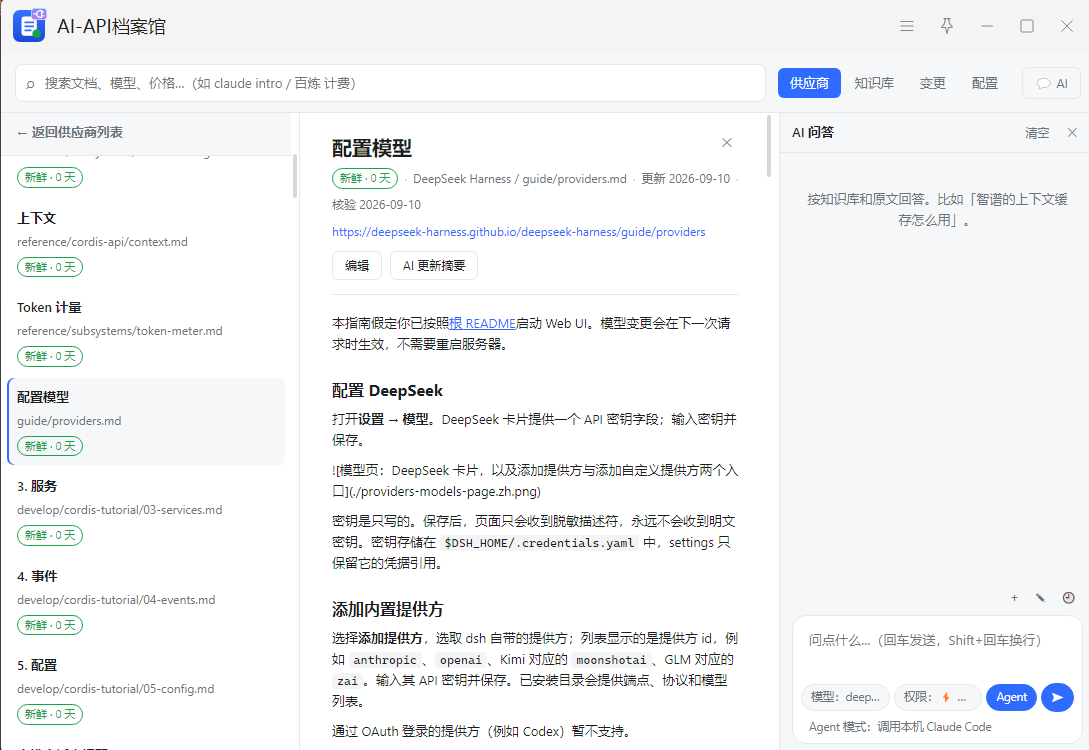Click Agent 模式 status line
The image size is (1089, 750).
coord(900,727)
